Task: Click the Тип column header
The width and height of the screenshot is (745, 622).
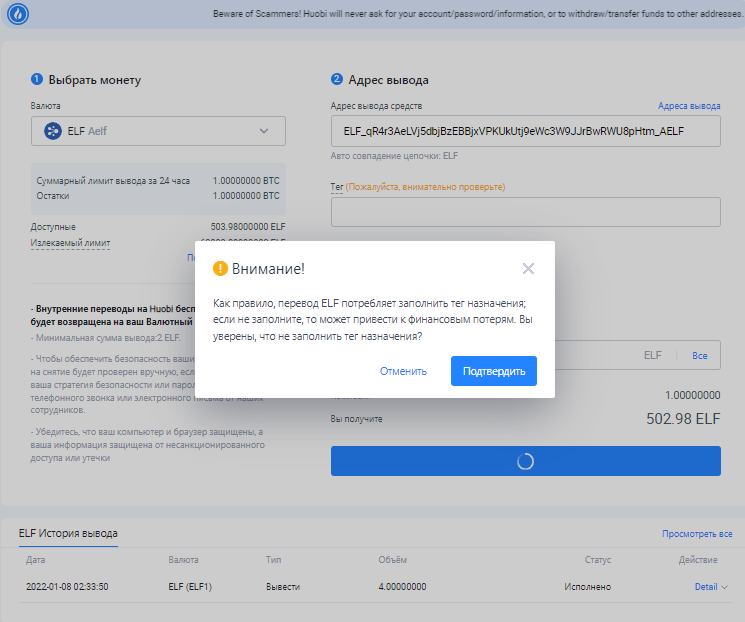Action: (273, 560)
